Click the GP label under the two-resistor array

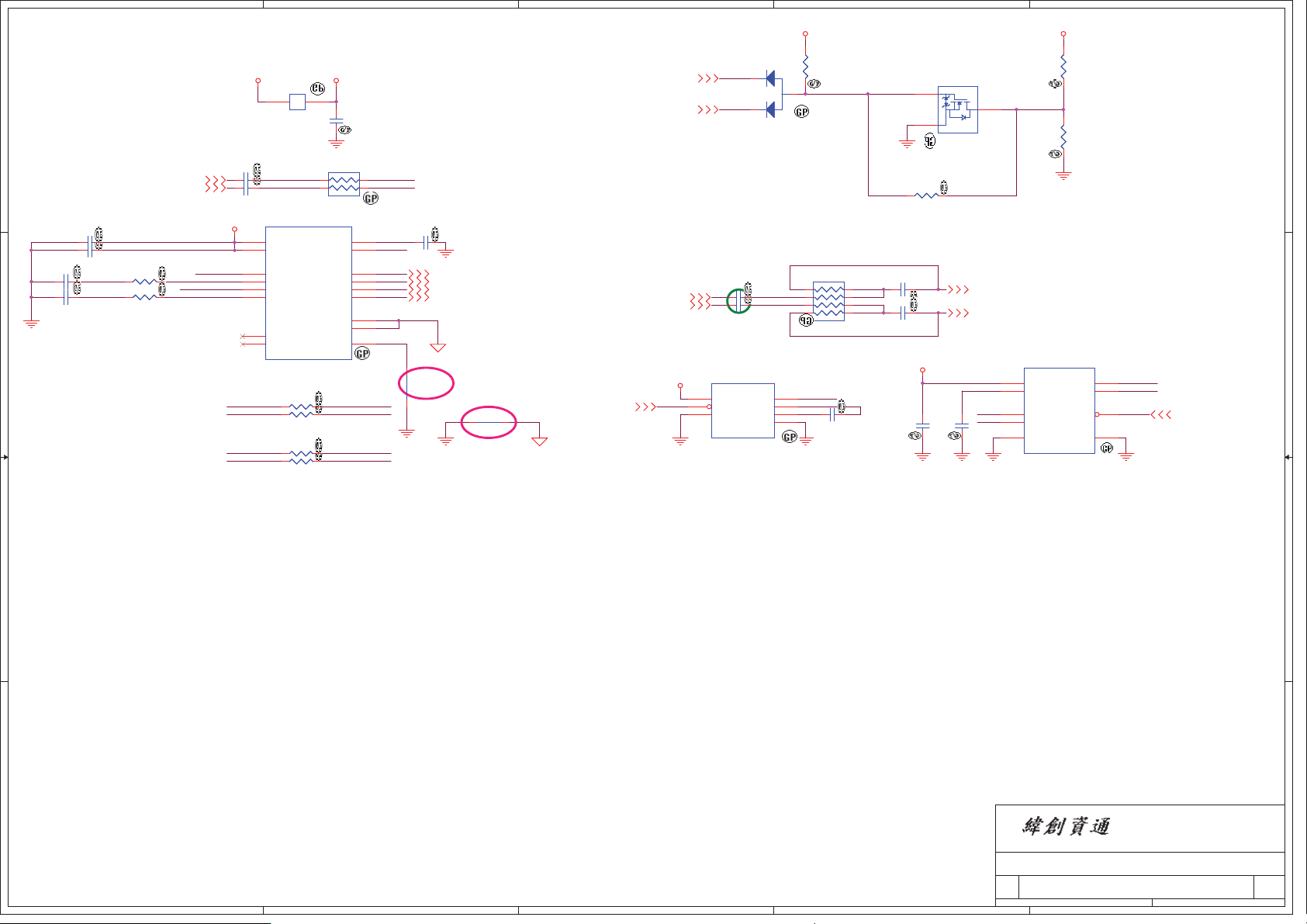coord(371,198)
